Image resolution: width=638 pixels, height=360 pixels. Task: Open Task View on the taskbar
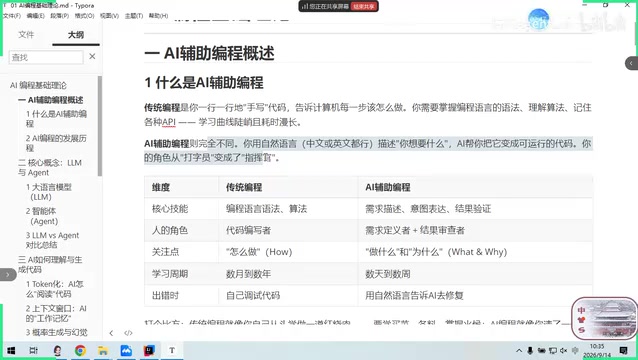point(34,350)
